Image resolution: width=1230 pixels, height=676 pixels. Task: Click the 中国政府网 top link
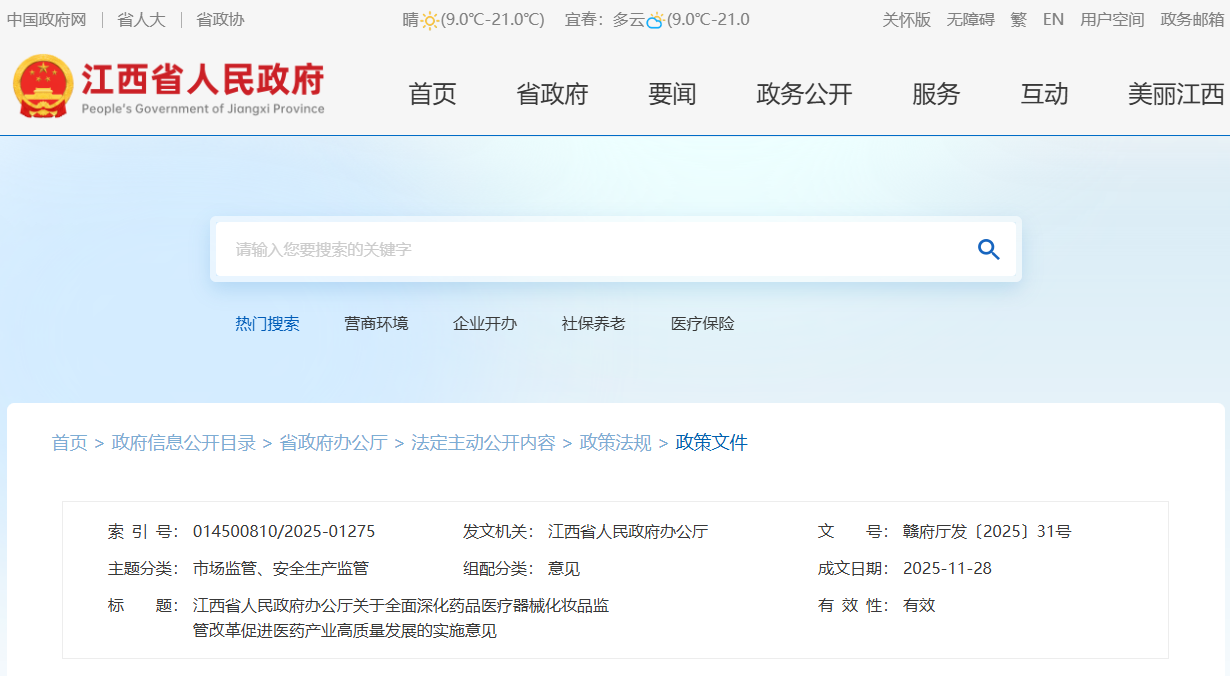point(47,20)
